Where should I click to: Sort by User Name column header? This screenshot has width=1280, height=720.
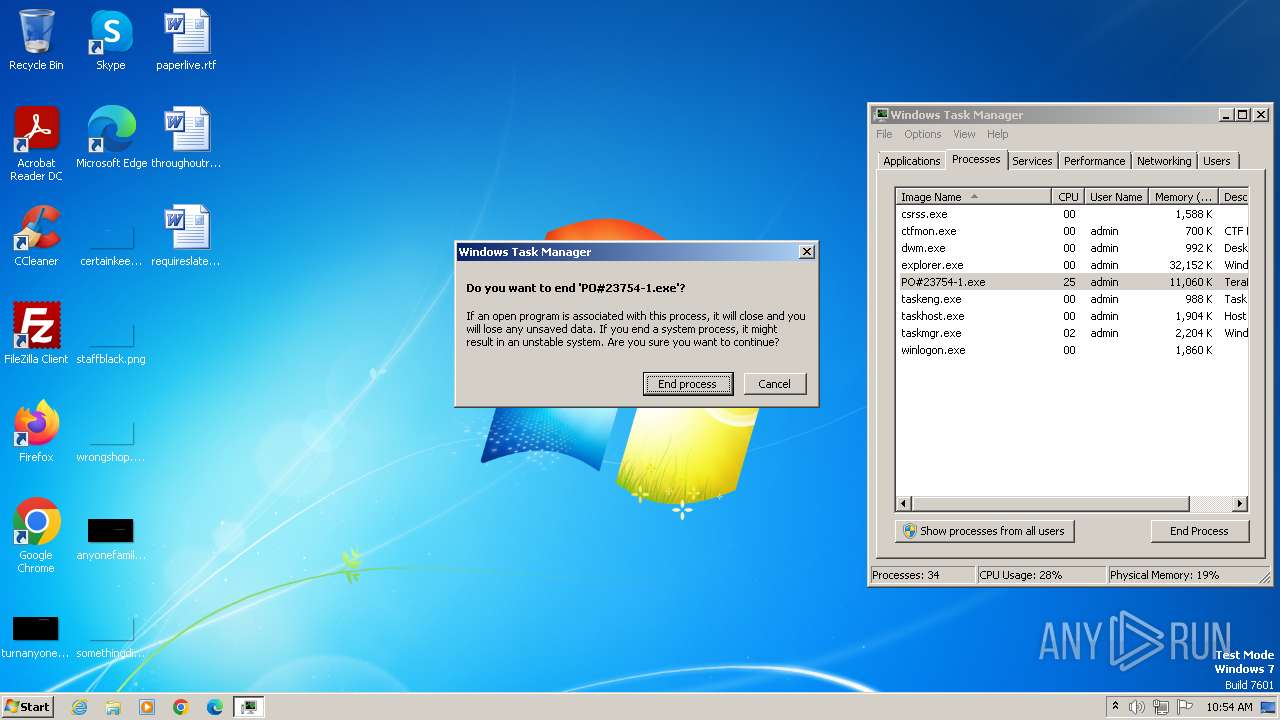(1116, 197)
